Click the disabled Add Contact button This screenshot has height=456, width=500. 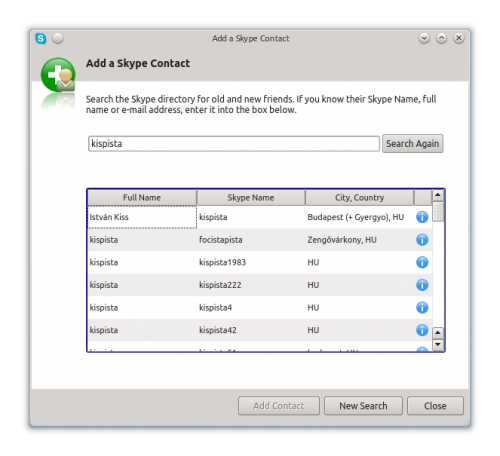pyautogui.click(x=279, y=406)
